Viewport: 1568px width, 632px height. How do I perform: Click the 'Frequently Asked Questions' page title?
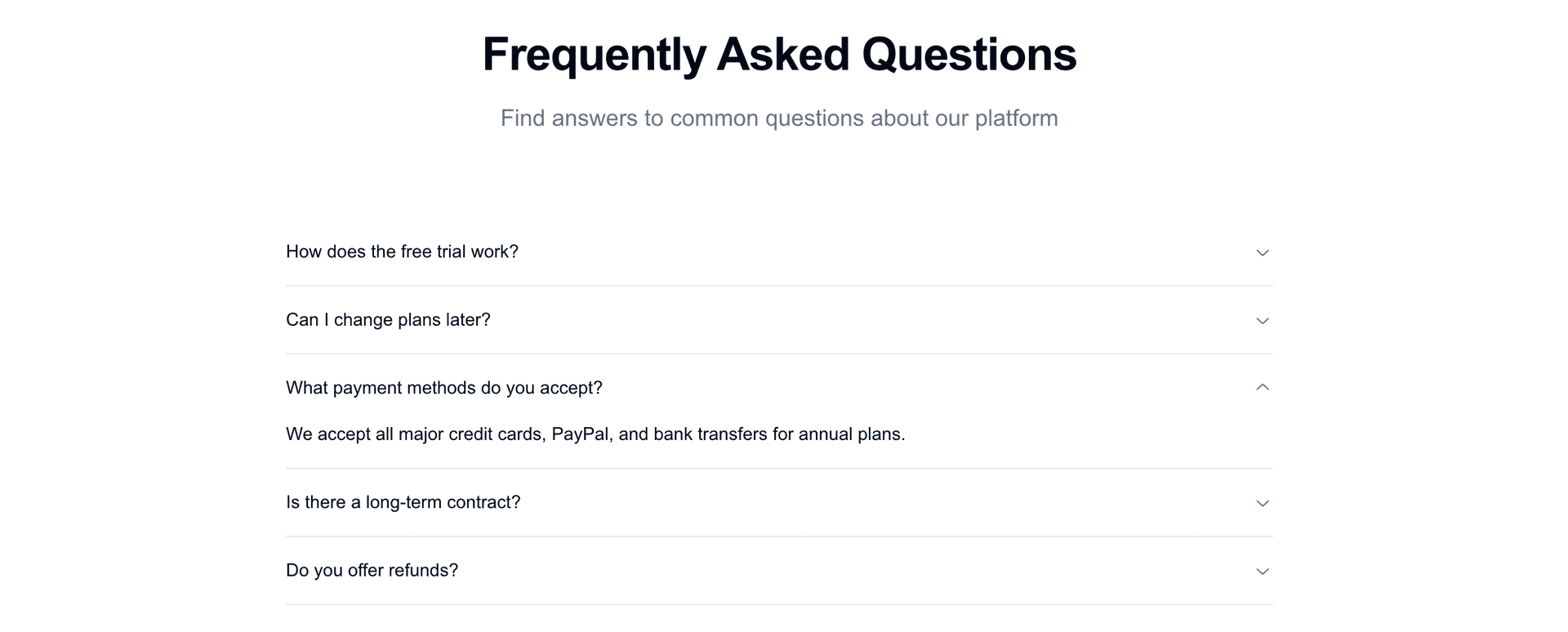pyautogui.click(x=779, y=53)
